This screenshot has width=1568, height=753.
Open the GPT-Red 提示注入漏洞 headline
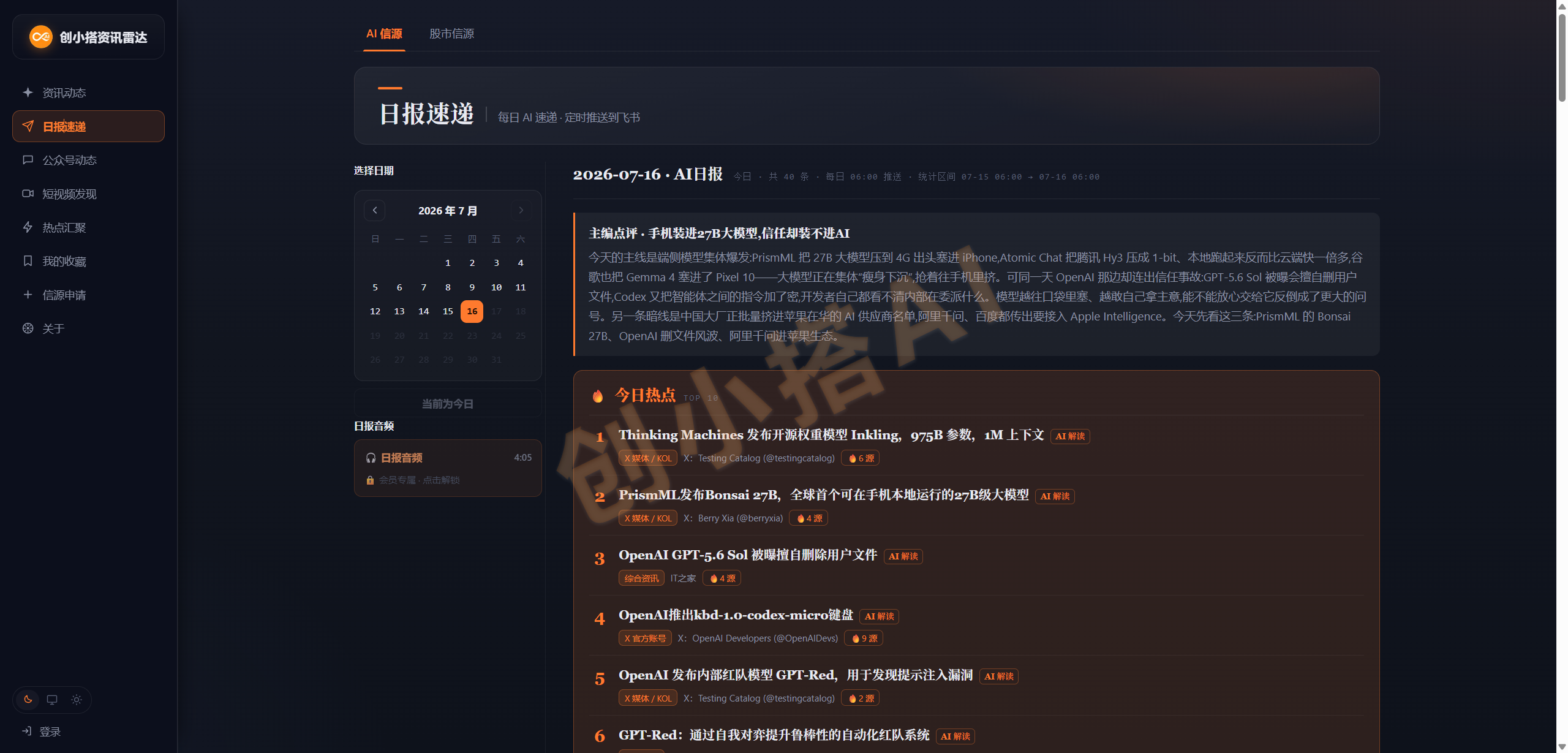coord(796,675)
